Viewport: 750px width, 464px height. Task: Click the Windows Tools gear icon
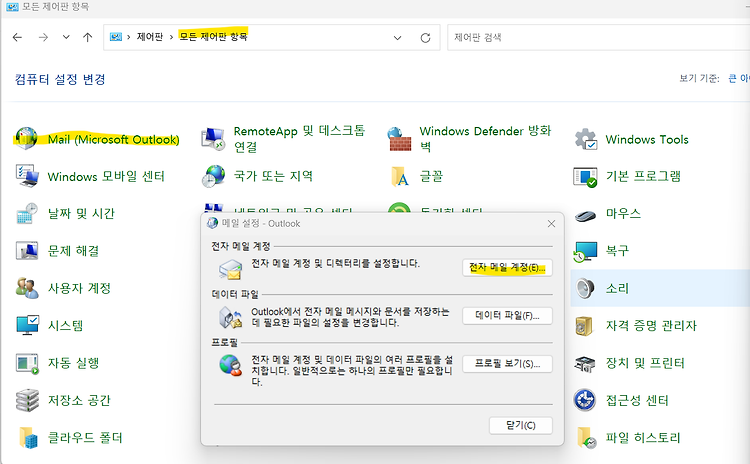[585, 139]
